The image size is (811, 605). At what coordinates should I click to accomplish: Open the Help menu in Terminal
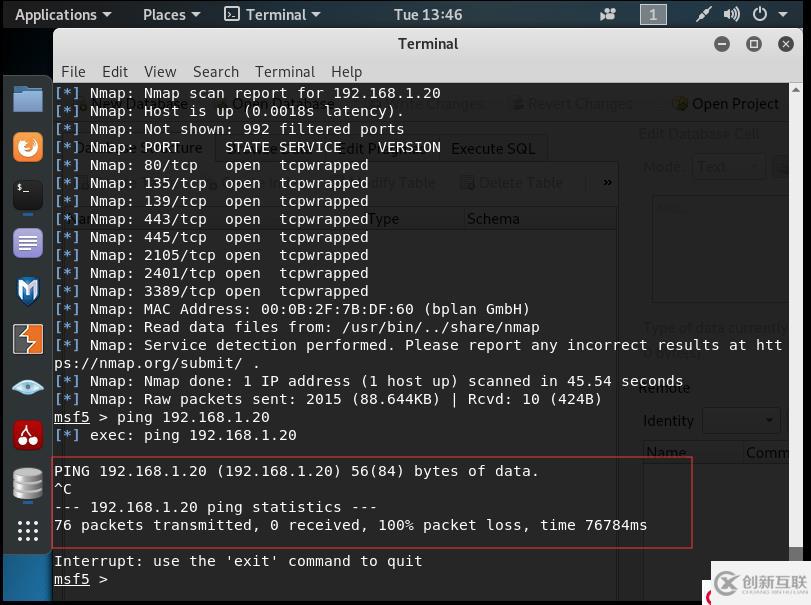347,72
